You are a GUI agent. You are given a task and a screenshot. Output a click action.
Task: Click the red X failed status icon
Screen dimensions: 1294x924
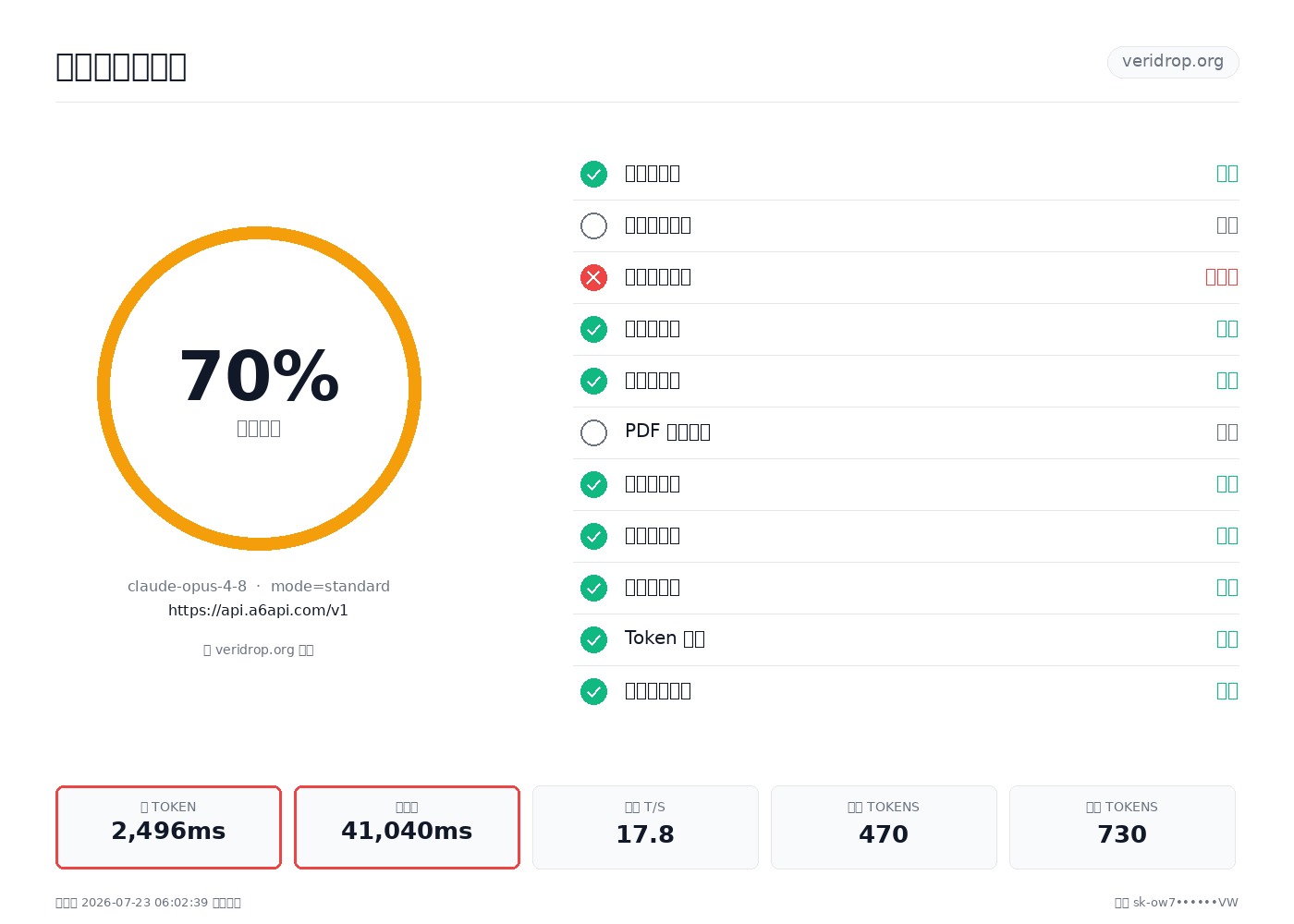pos(593,277)
